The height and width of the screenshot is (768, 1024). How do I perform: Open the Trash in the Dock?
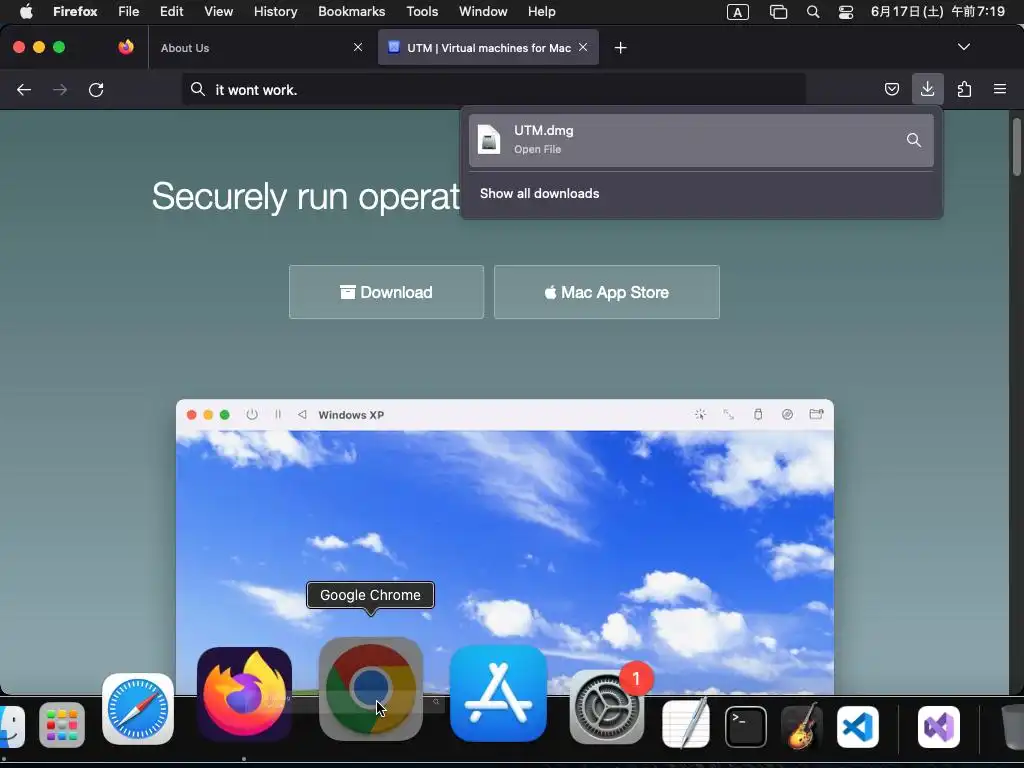pos(1012,726)
